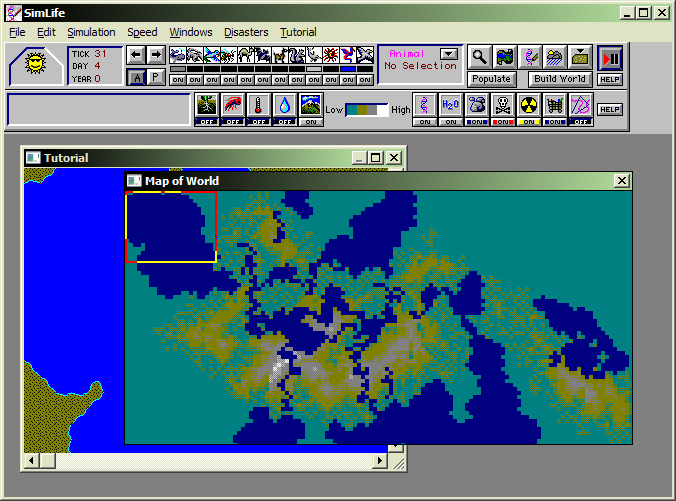Click the right arrow species scroll button
The width and height of the screenshot is (676, 501).
(156, 55)
